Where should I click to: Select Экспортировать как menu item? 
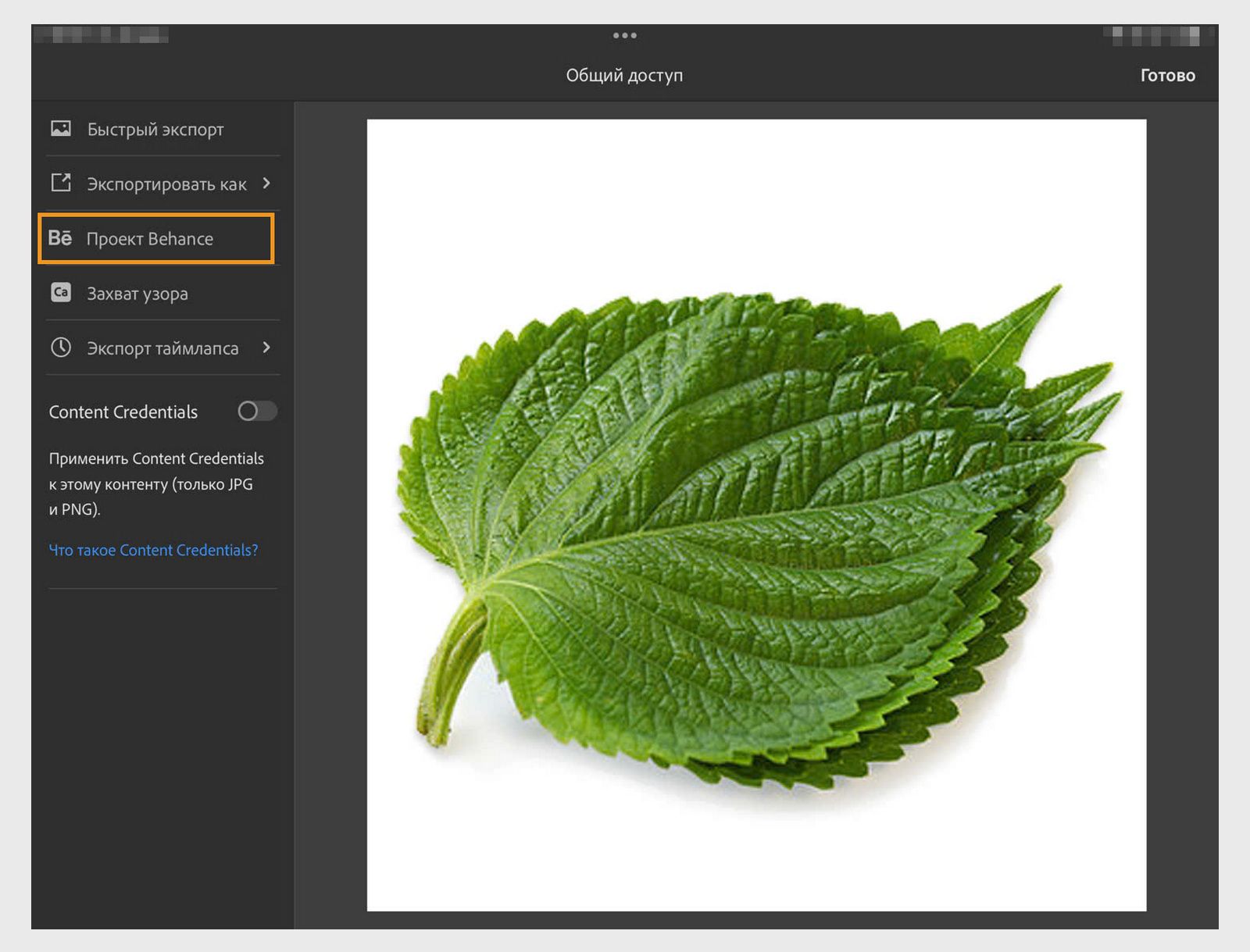[x=162, y=184]
